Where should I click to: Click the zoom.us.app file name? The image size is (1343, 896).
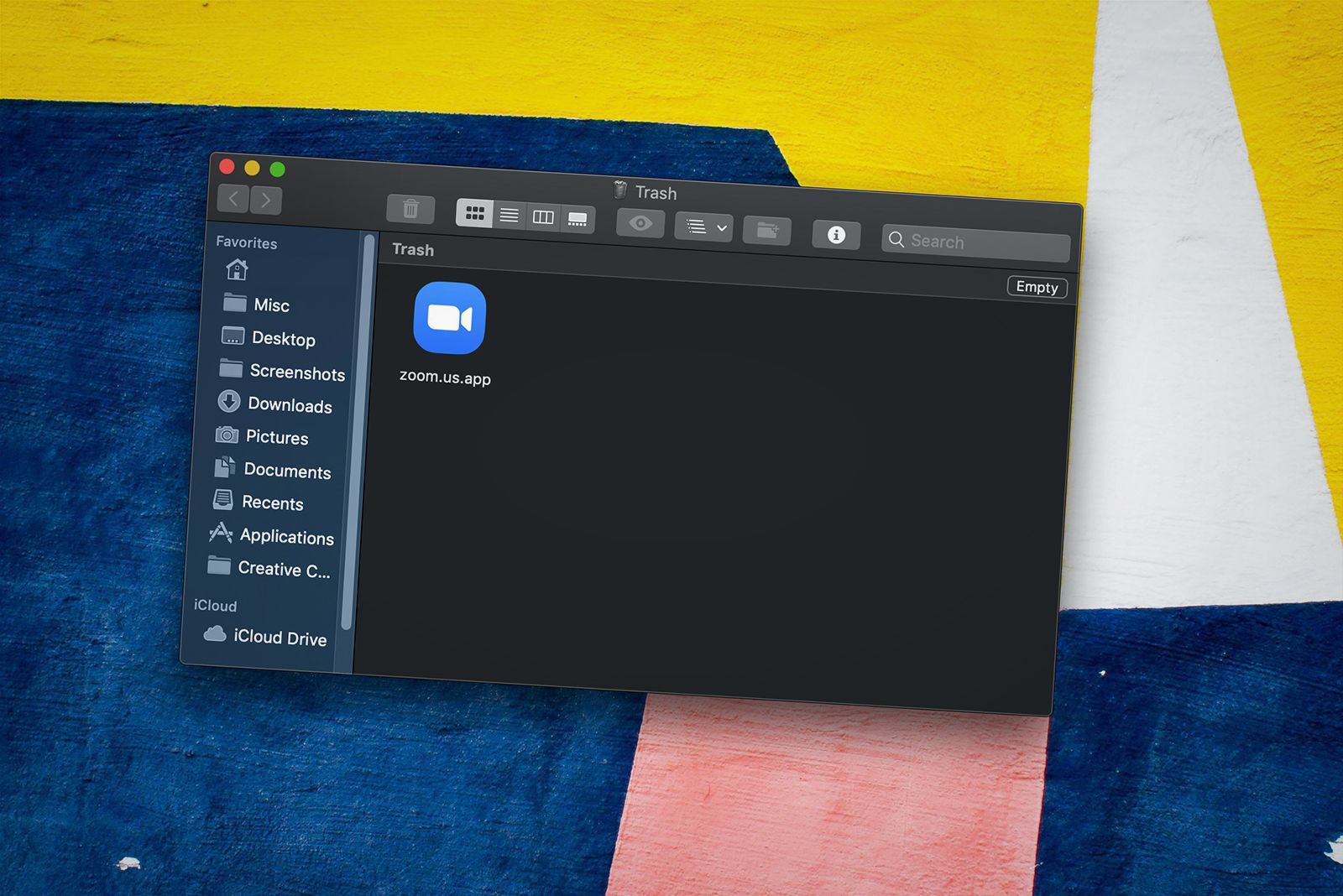[x=445, y=377]
